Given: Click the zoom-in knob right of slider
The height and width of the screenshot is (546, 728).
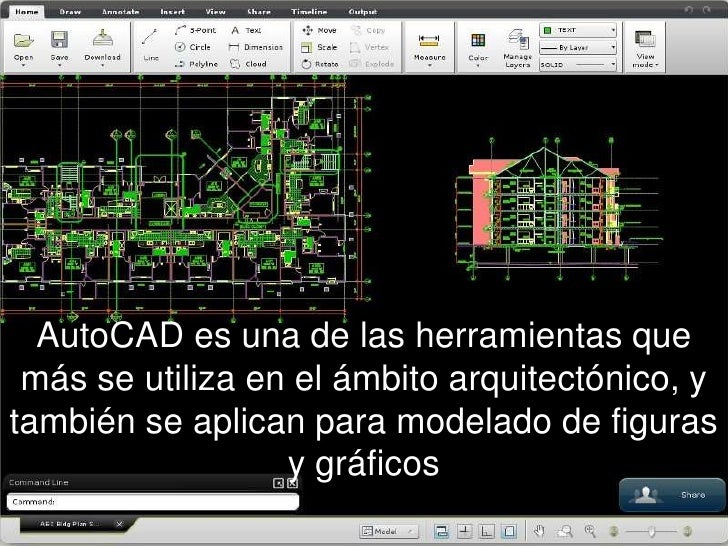Looking at the screenshot, I should 688,531.
